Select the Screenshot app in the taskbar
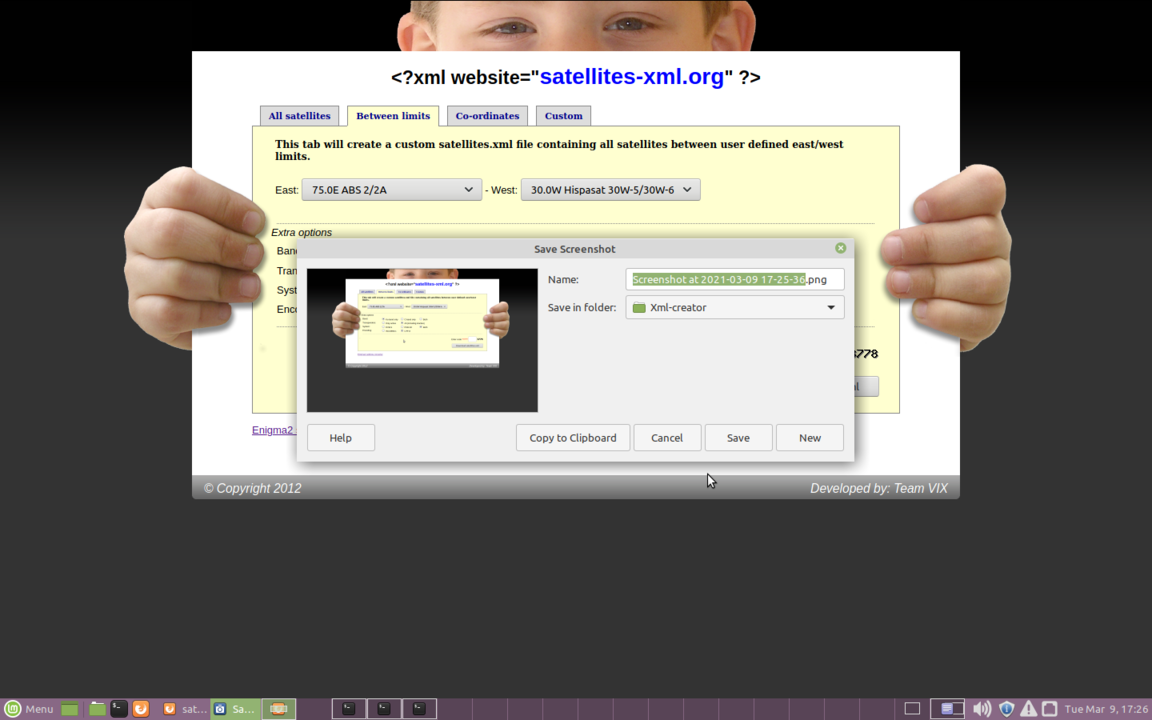This screenshot has width=1152, height=720. point(233,709)
